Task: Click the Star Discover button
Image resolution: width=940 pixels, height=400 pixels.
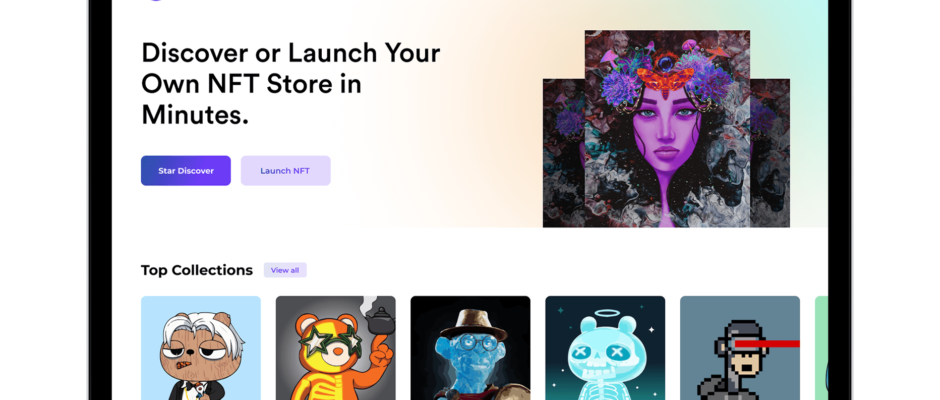Action: click(x=186, y=171)
